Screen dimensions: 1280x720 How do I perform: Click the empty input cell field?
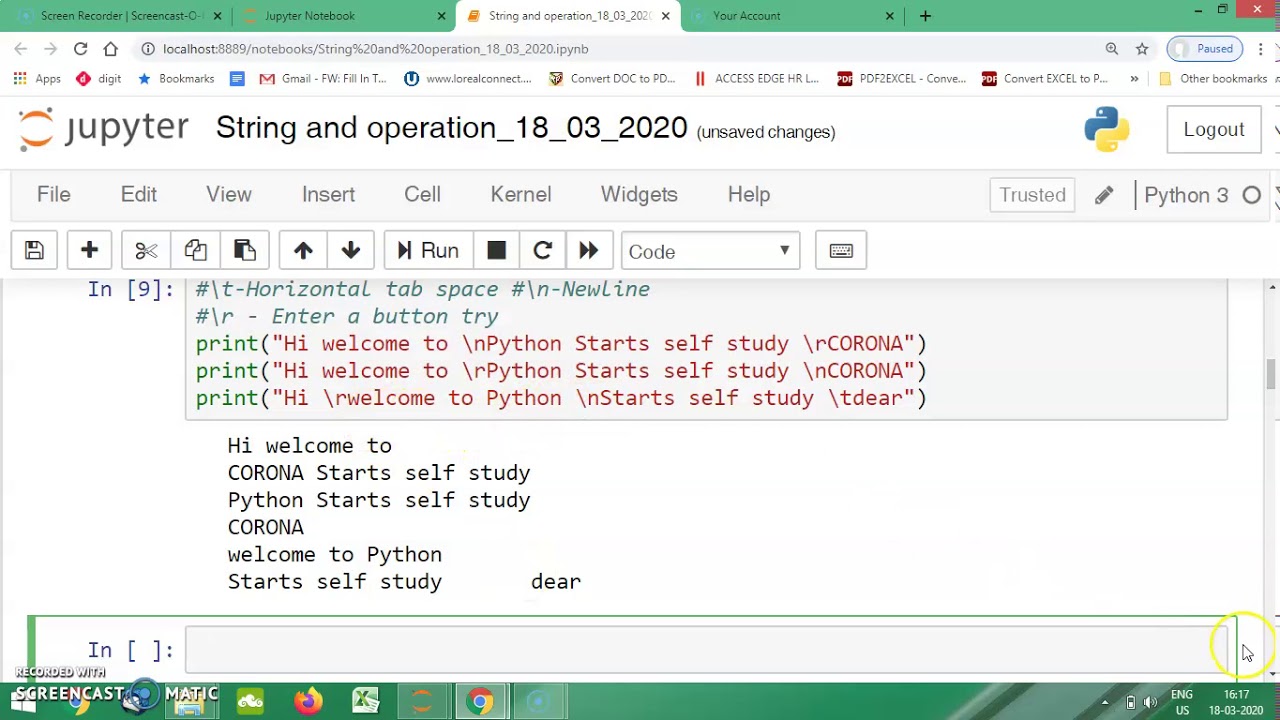[706, 650]
